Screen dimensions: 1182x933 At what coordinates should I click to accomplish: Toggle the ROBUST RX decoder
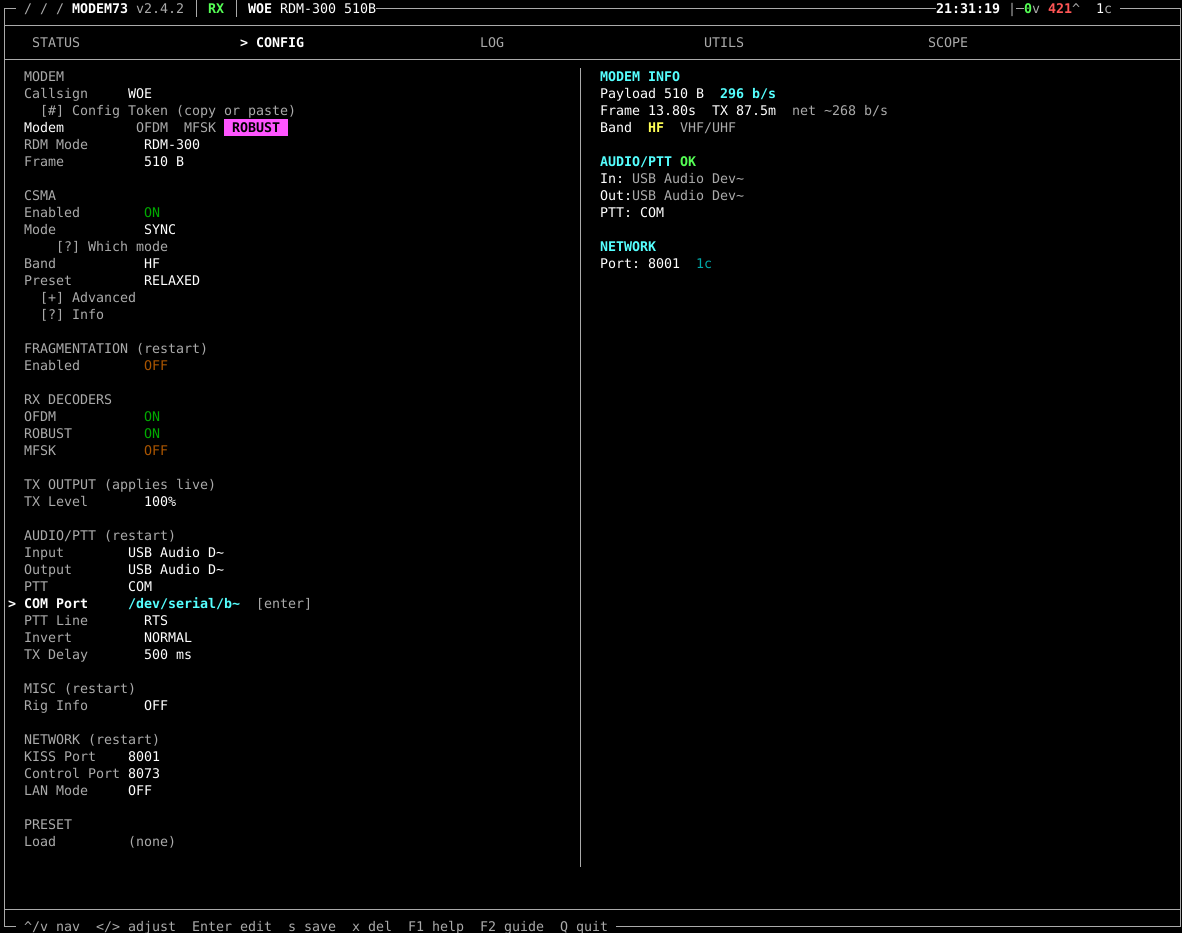pos(152,434)
